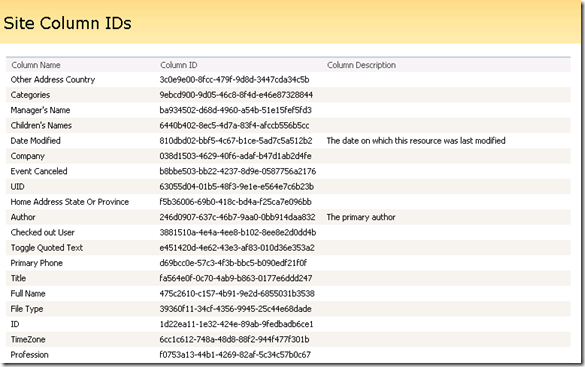Click the GUID starting with 39360f11
This screenshot has height=367, width=585.
click(235, 309)
